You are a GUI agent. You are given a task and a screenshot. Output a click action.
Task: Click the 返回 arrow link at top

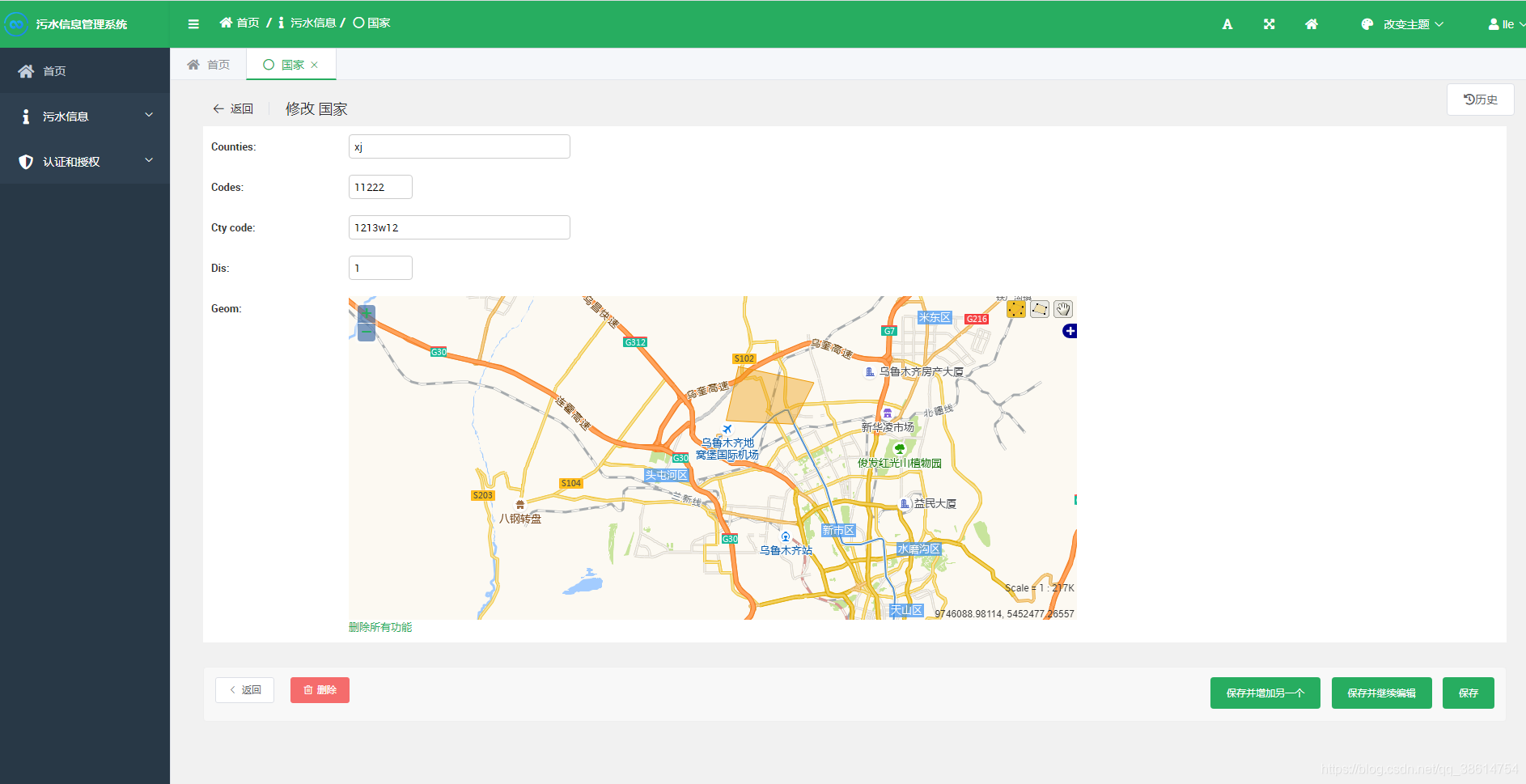[x=233, y=108]
